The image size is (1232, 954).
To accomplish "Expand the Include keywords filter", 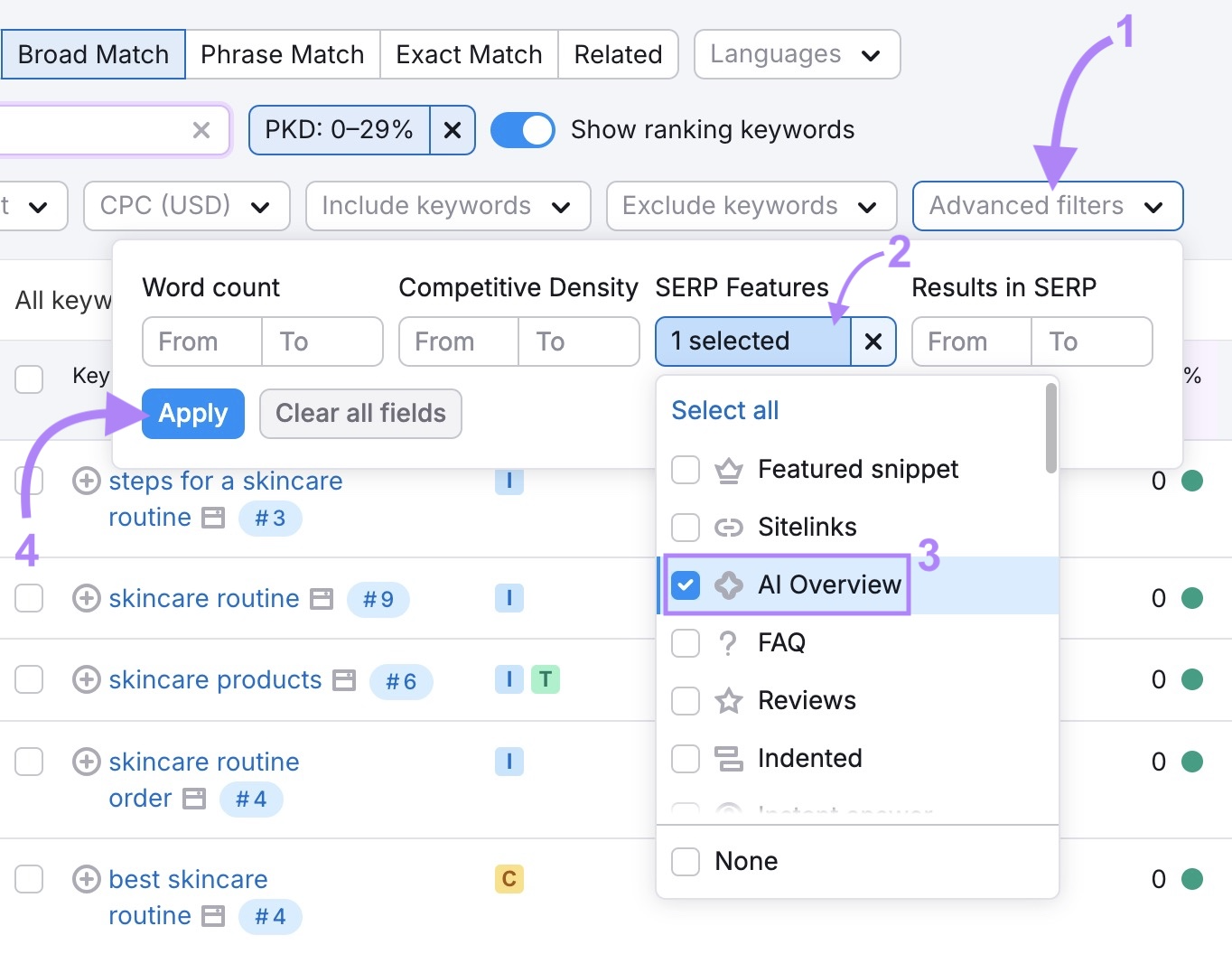I will tap(447, 206).
